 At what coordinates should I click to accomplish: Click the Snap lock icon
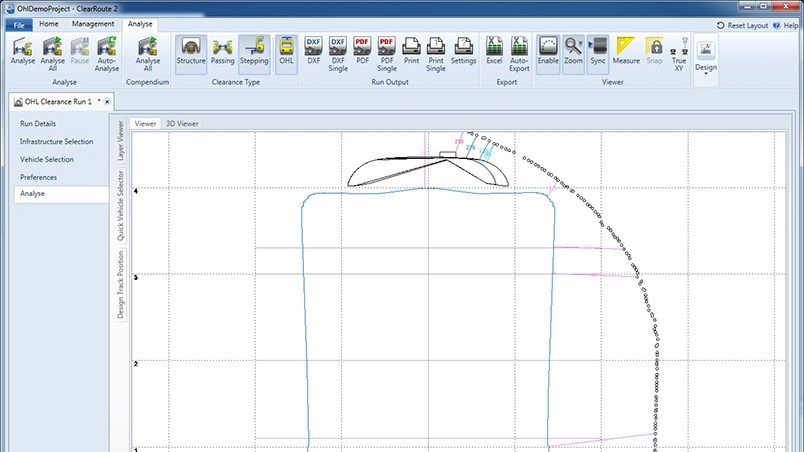coord(654,51)
